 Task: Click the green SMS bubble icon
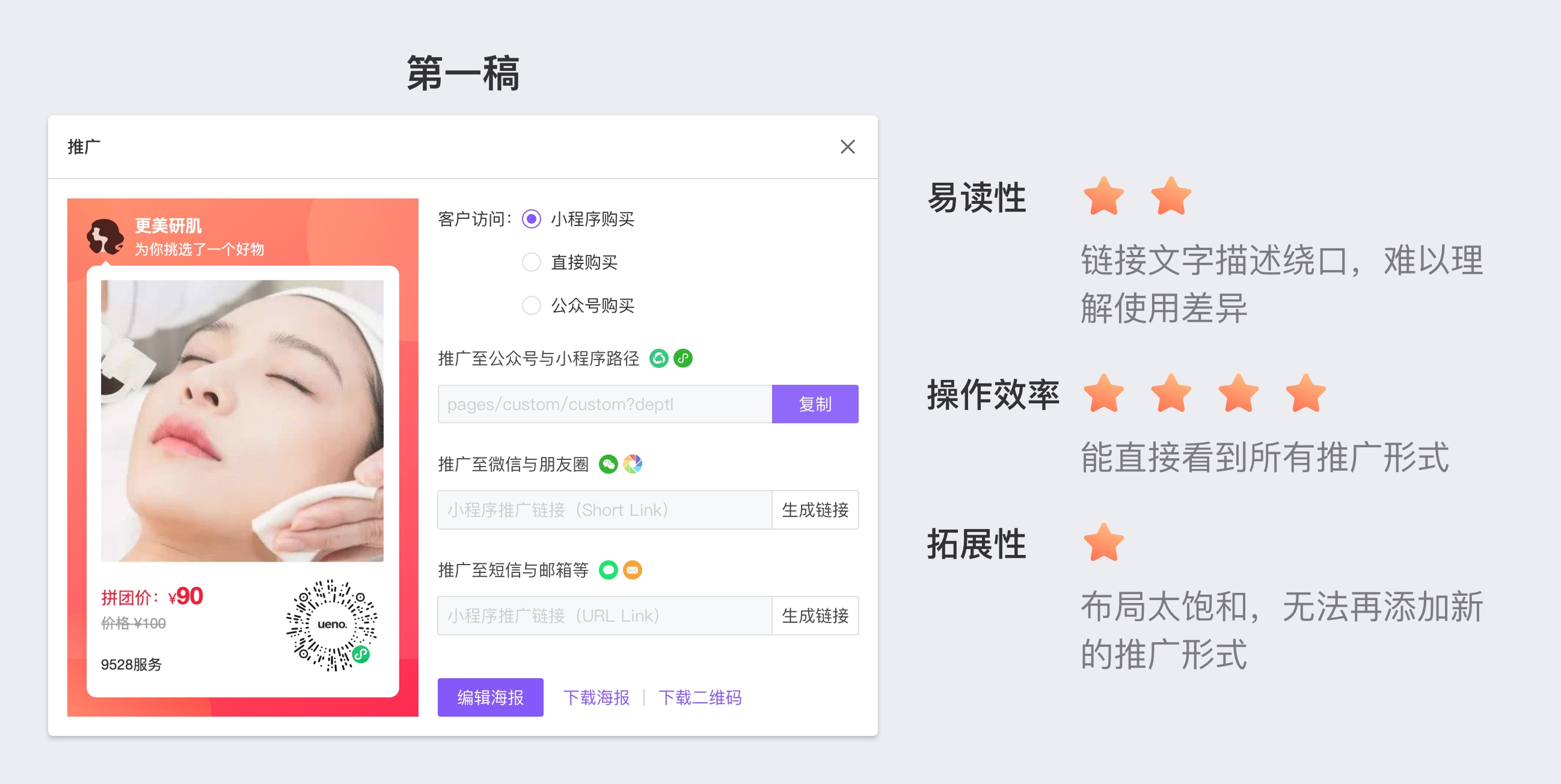point(608,570)
